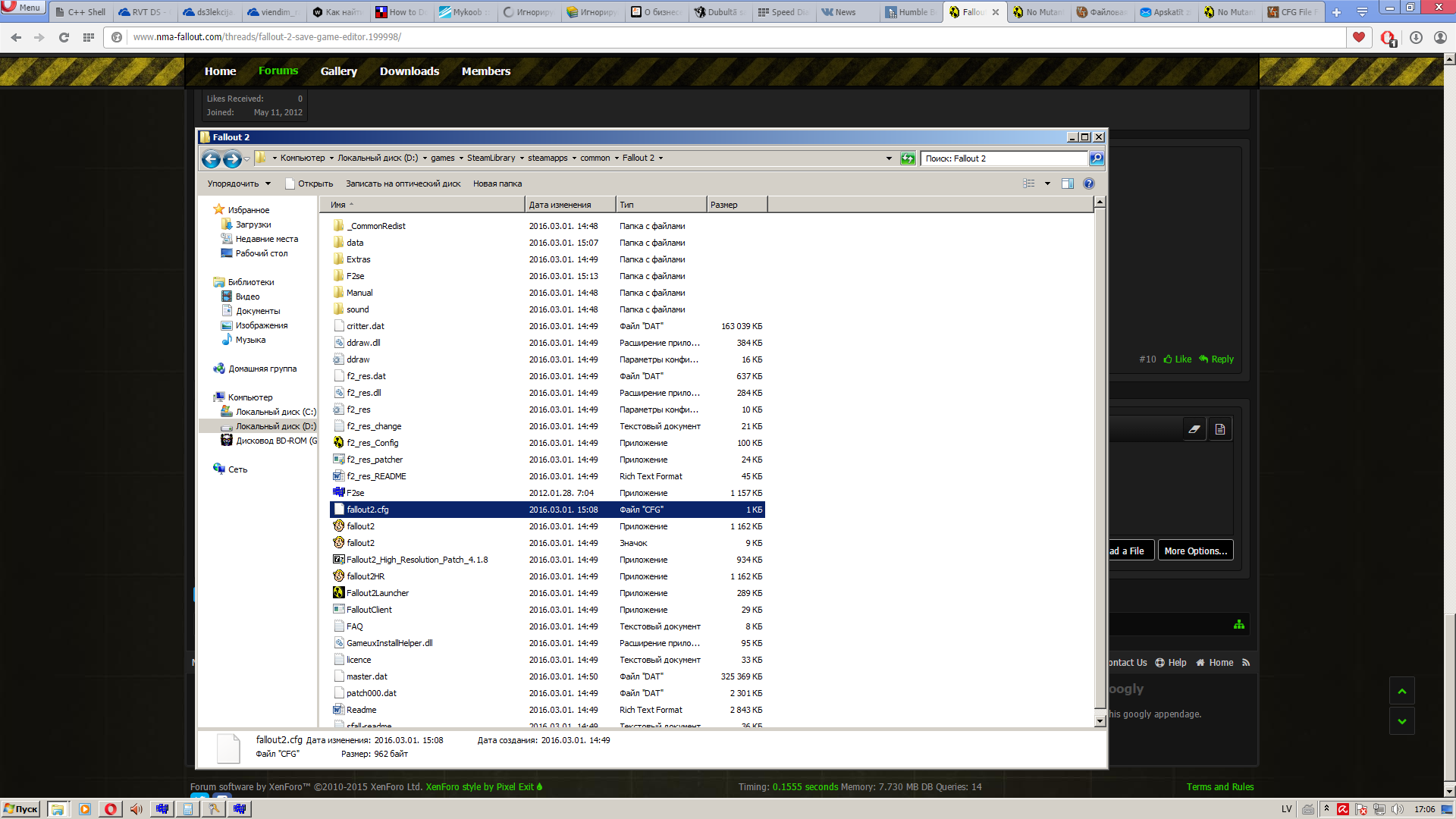Open Downloads in the forum navigation bar
This screenshot has height=819, width=1456.
409,71
